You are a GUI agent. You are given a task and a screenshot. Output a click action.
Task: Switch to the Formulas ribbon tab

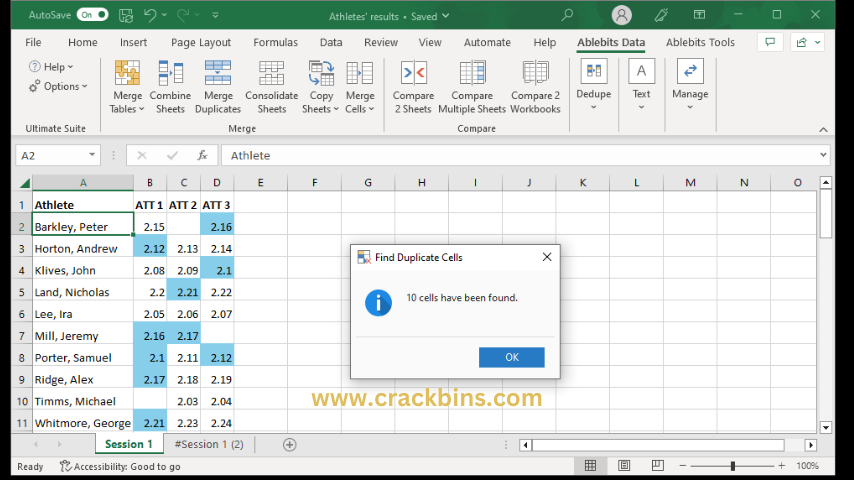[275, 42]
